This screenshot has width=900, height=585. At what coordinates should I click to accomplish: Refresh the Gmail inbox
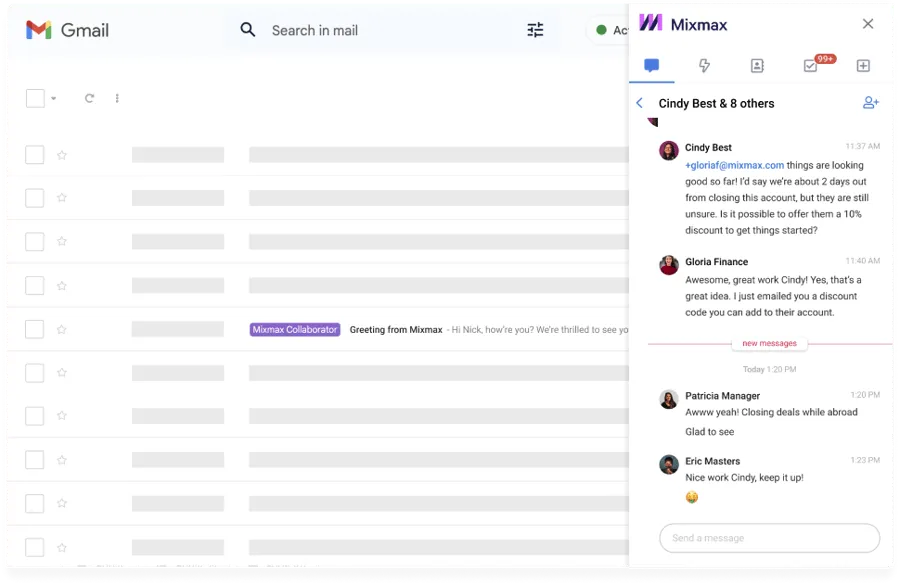[89, 98]
